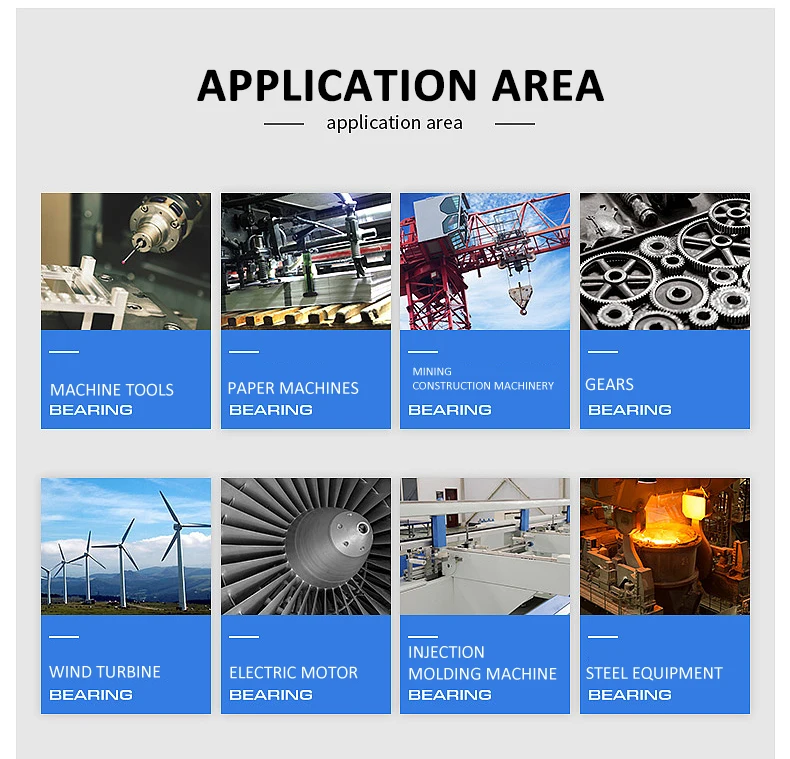Click the metal gears photo
790x759 pixels.
[665, 261]
